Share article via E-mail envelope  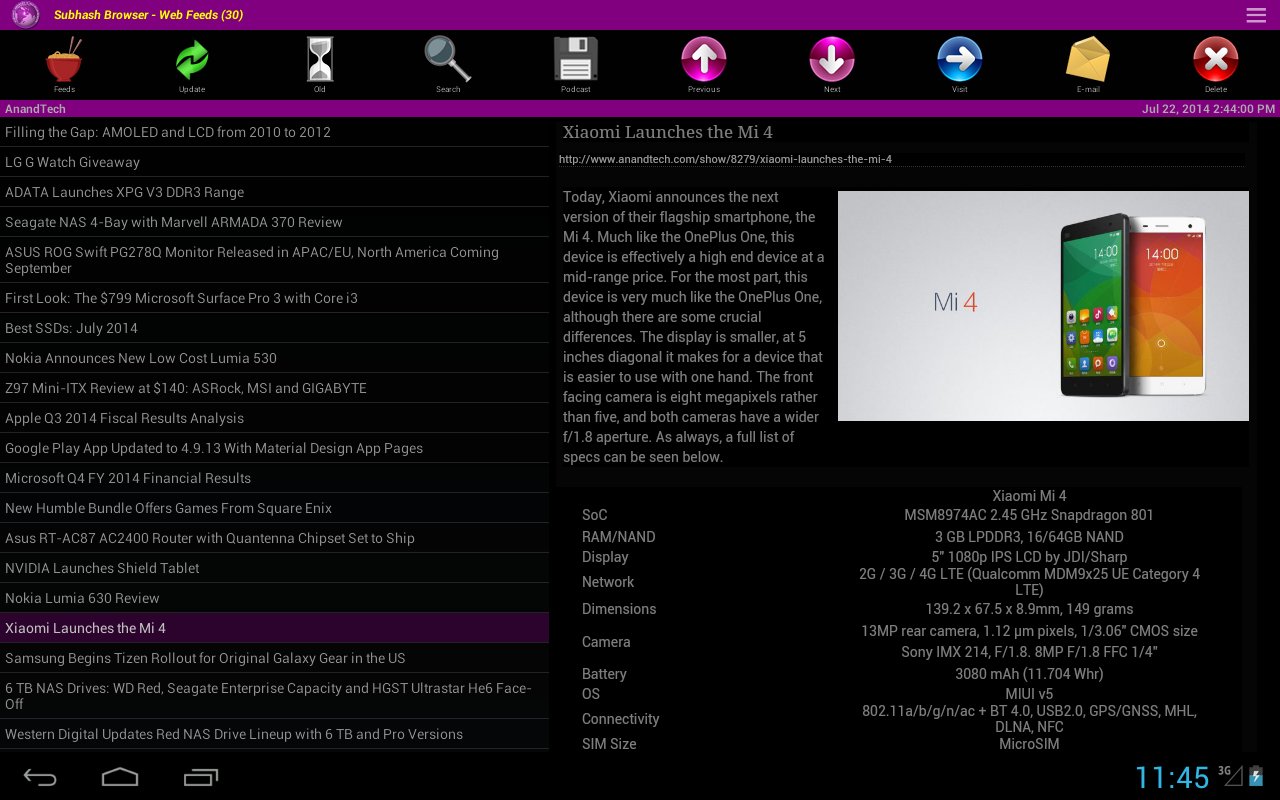pyautogui.click(x=1088, y=60)
